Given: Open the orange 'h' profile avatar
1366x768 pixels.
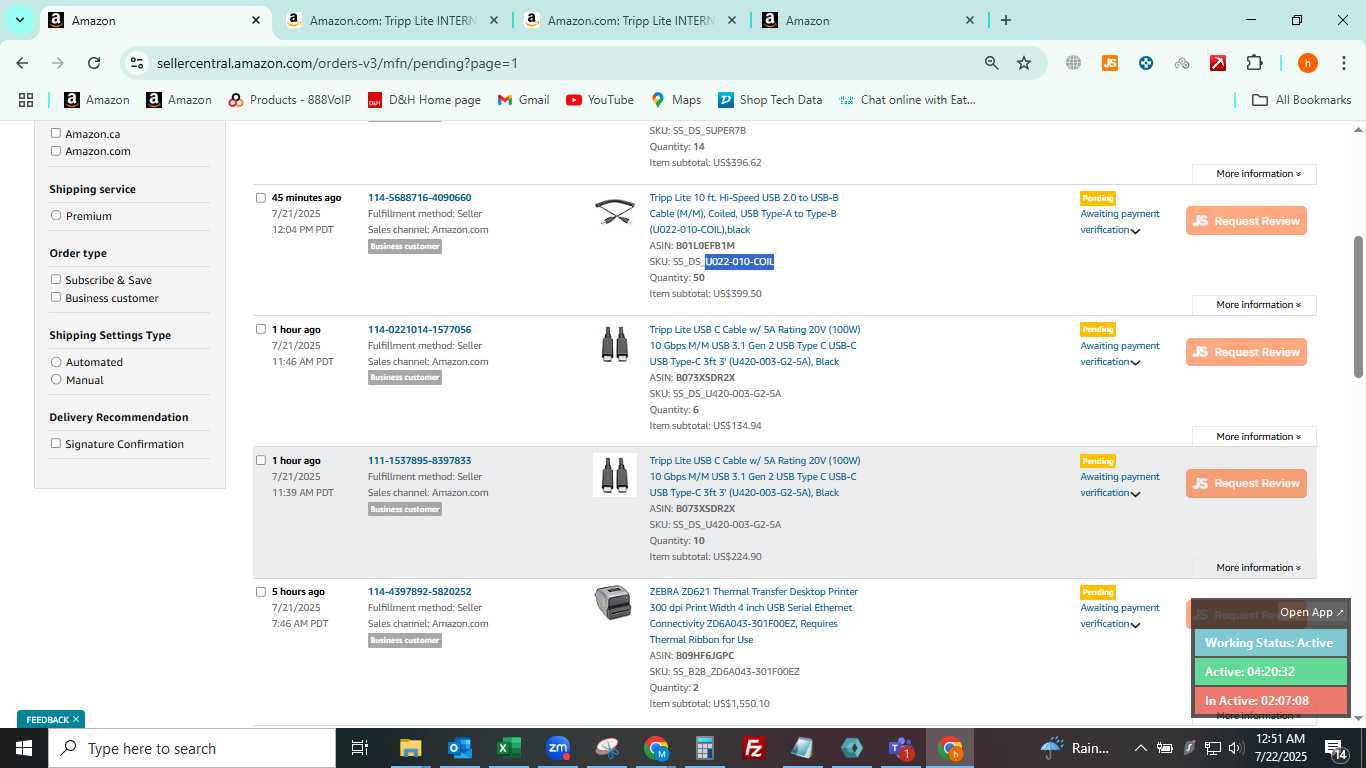Looking at the screenshot, I should pyautogui.click(x=1307, y=63).
